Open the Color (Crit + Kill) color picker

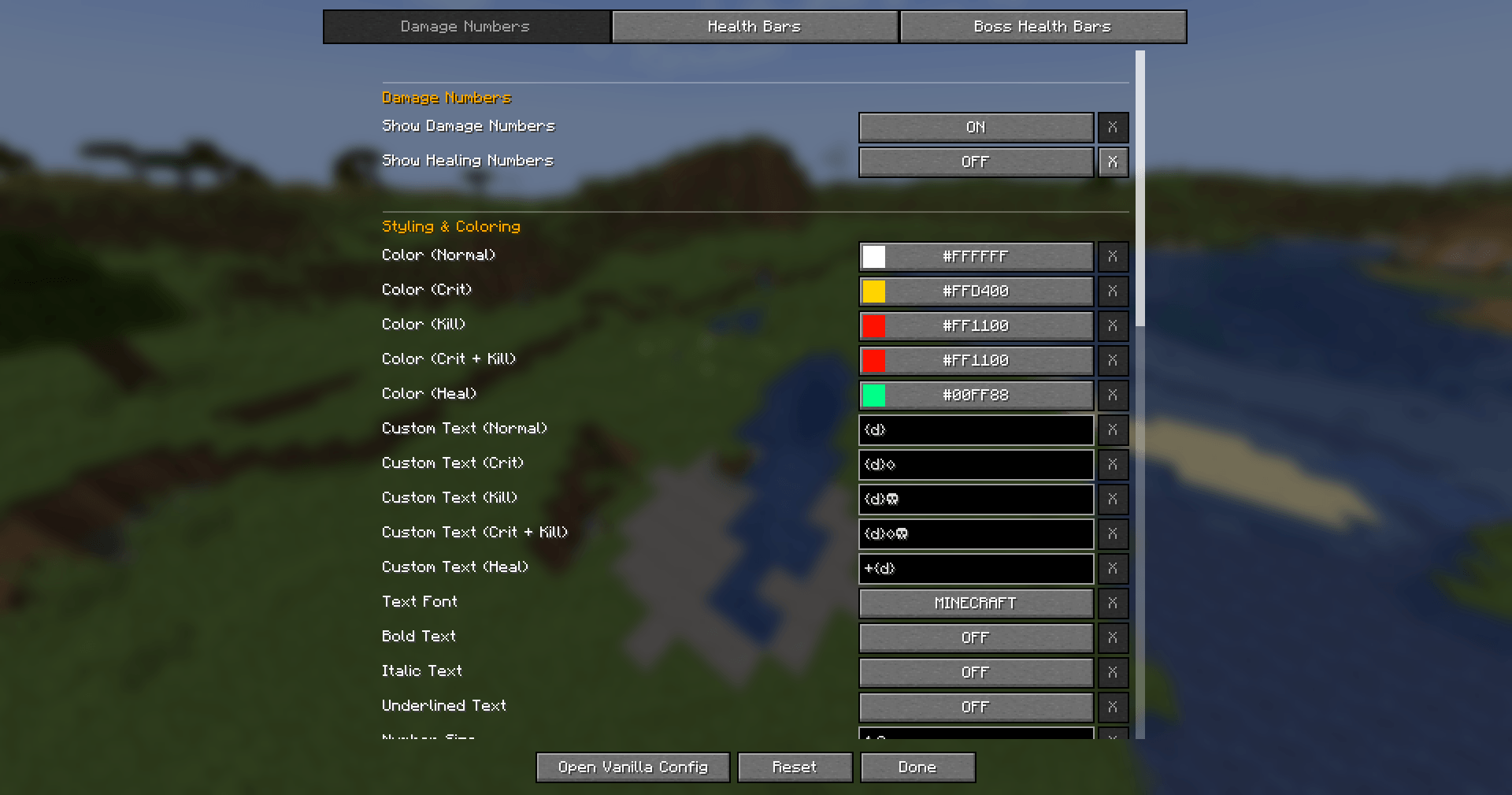976,360
